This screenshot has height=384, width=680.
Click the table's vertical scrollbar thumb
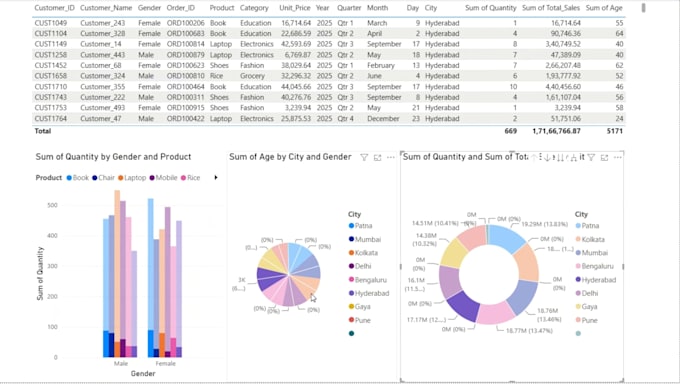pos(644,7)
